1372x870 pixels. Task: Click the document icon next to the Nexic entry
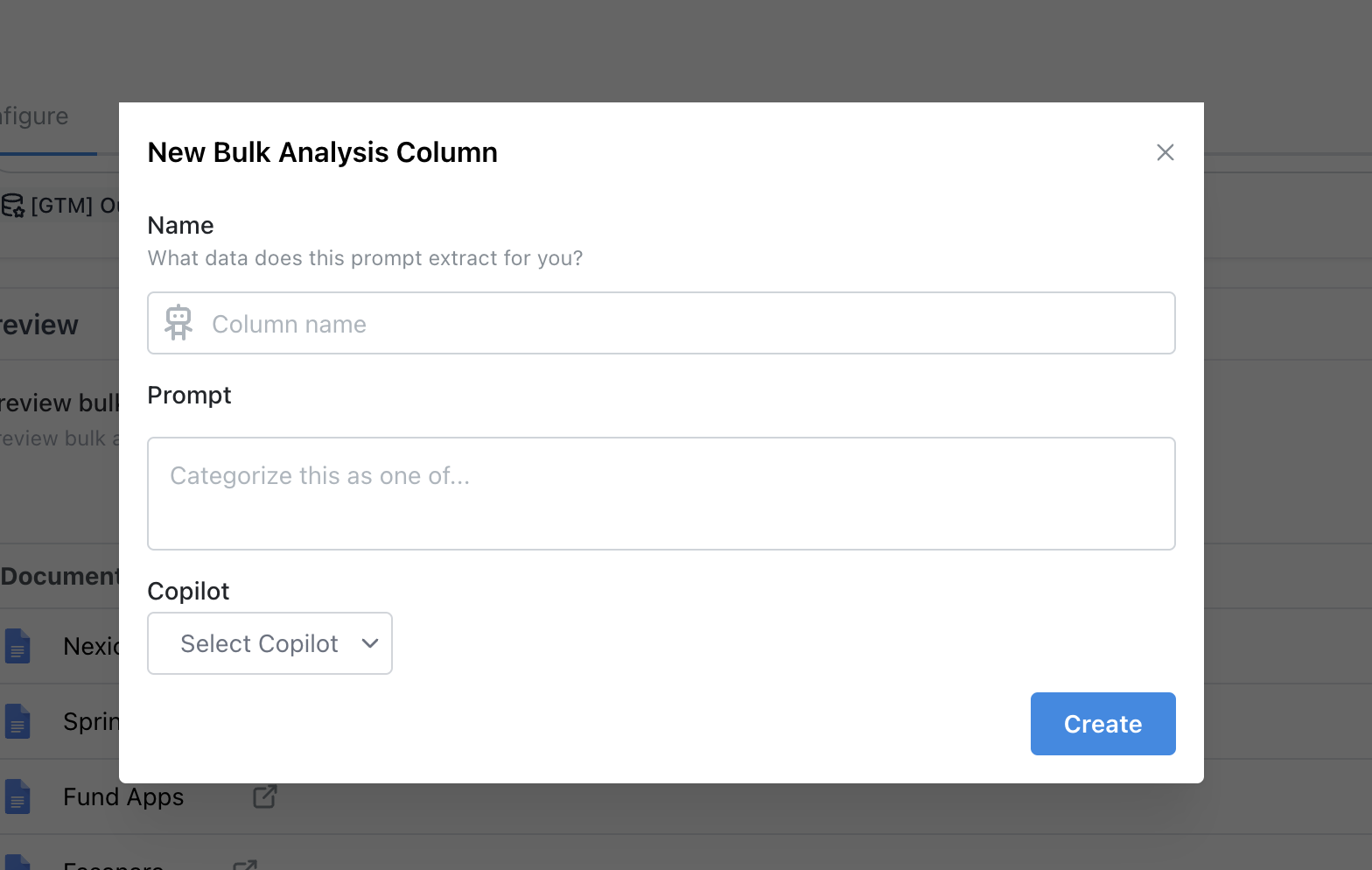click(x=19, y=646)
